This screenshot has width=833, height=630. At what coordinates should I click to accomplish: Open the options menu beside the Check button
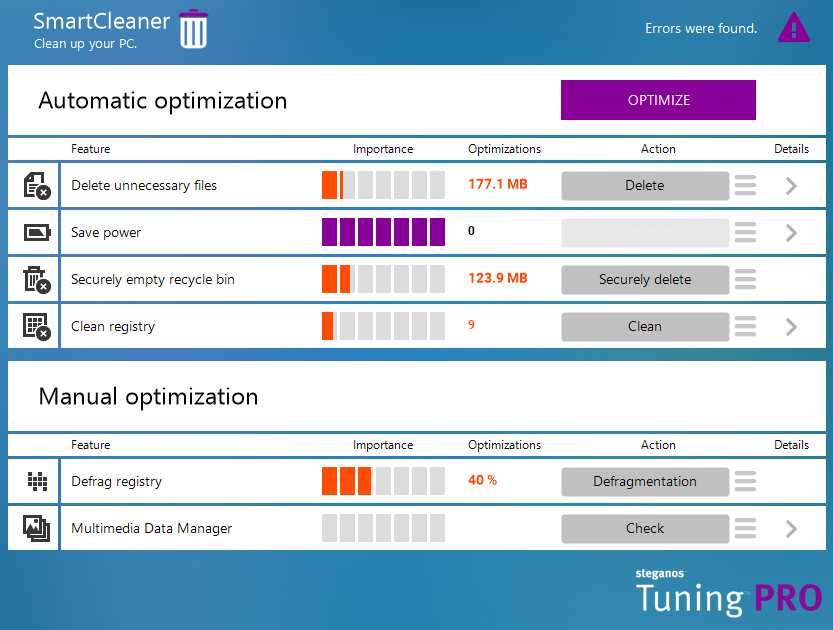[745, 528]
